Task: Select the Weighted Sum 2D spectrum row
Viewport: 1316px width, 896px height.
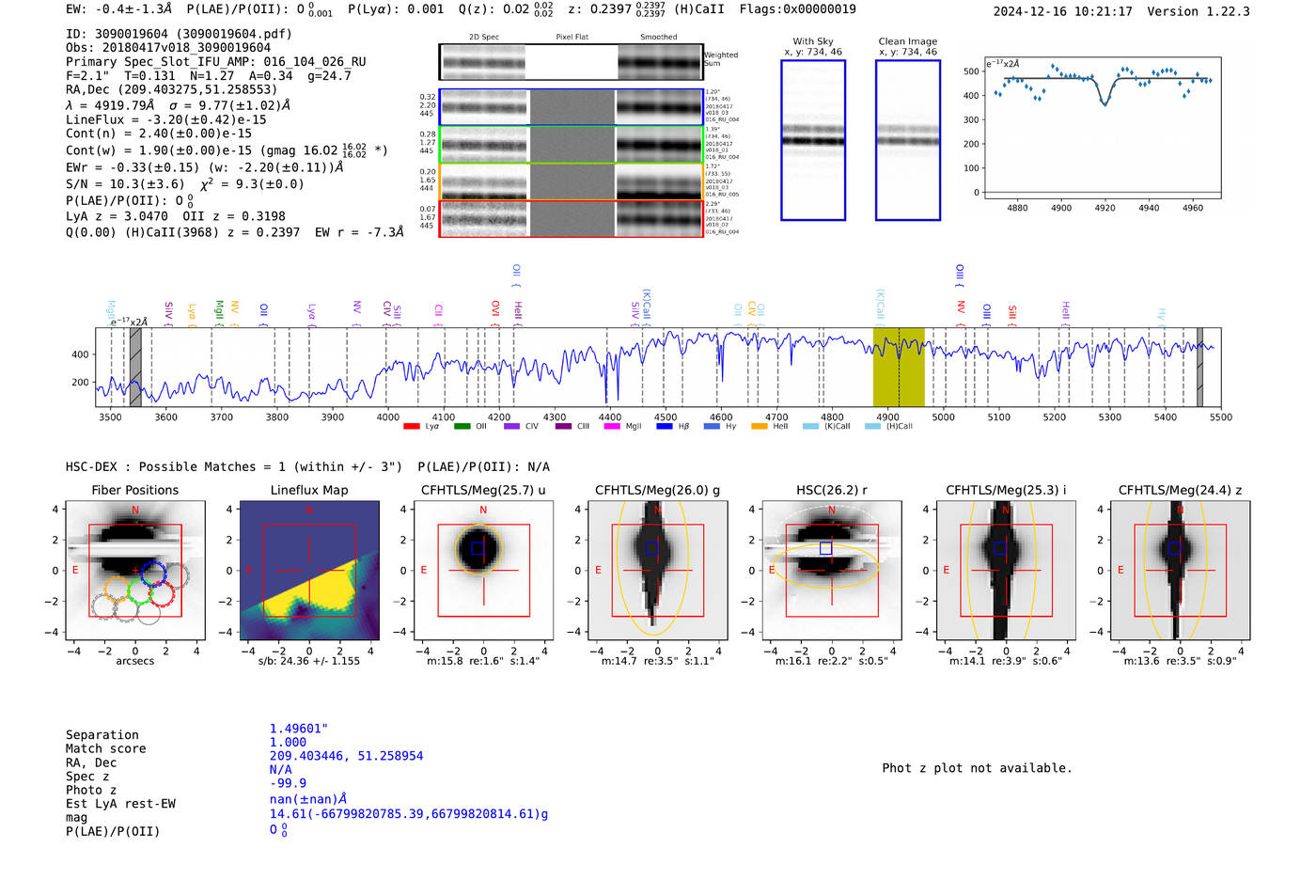Action: pos(571,62)
